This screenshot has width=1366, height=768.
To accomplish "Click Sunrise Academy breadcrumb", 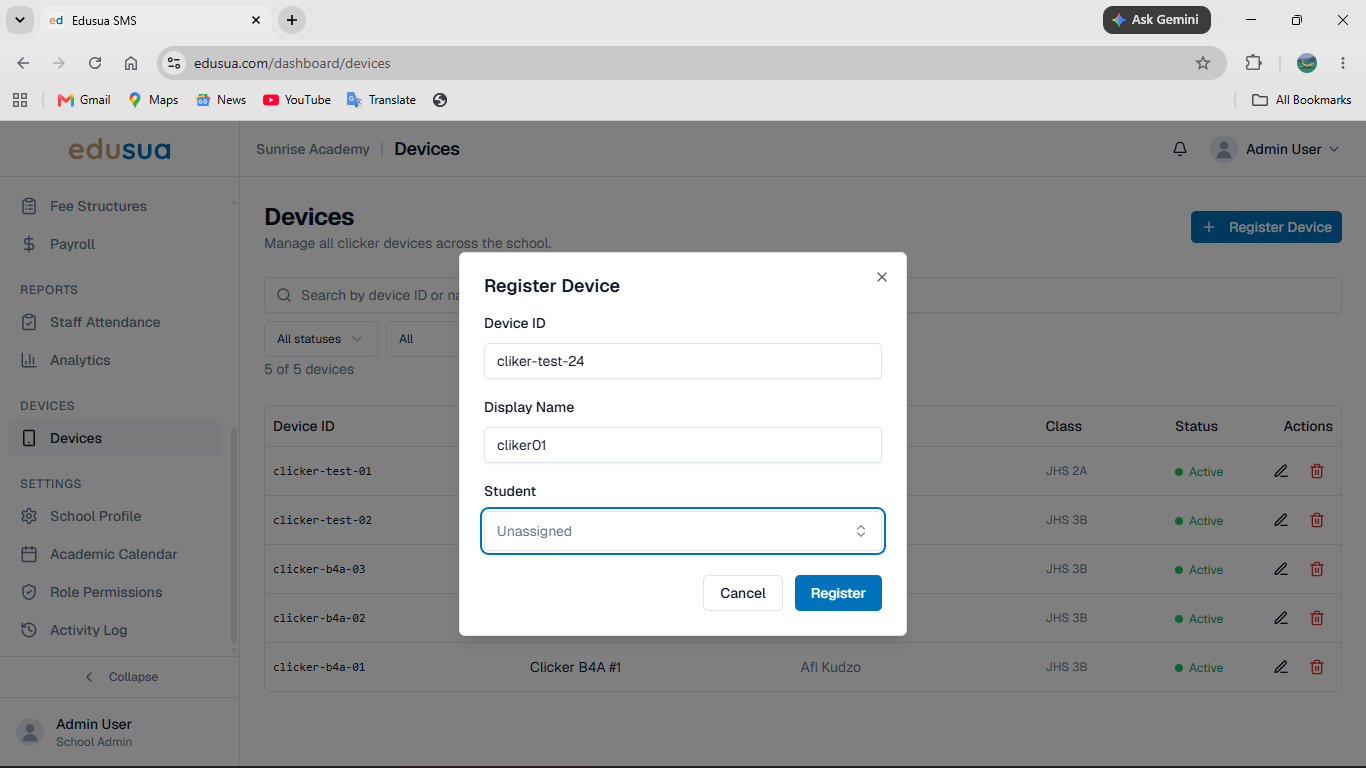I will click(313, 149).
